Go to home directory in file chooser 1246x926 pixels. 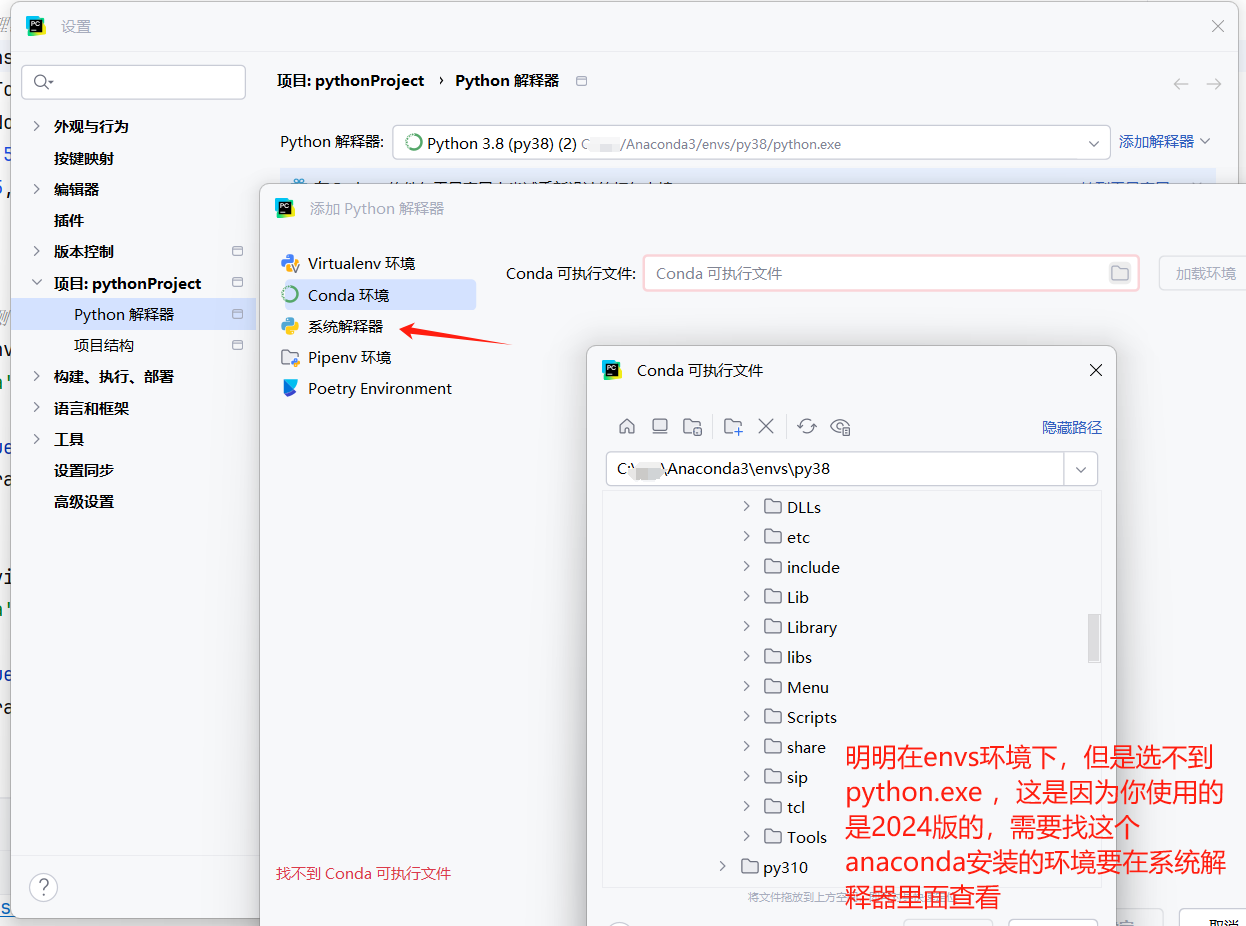pos(627,426)
